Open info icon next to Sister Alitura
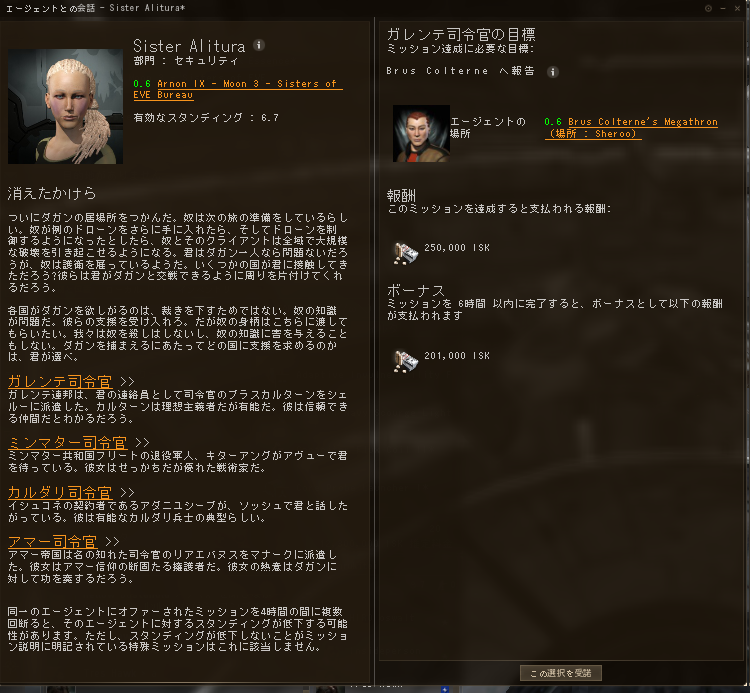The width and height of the screenshot is (751, 694). [259, 45]
